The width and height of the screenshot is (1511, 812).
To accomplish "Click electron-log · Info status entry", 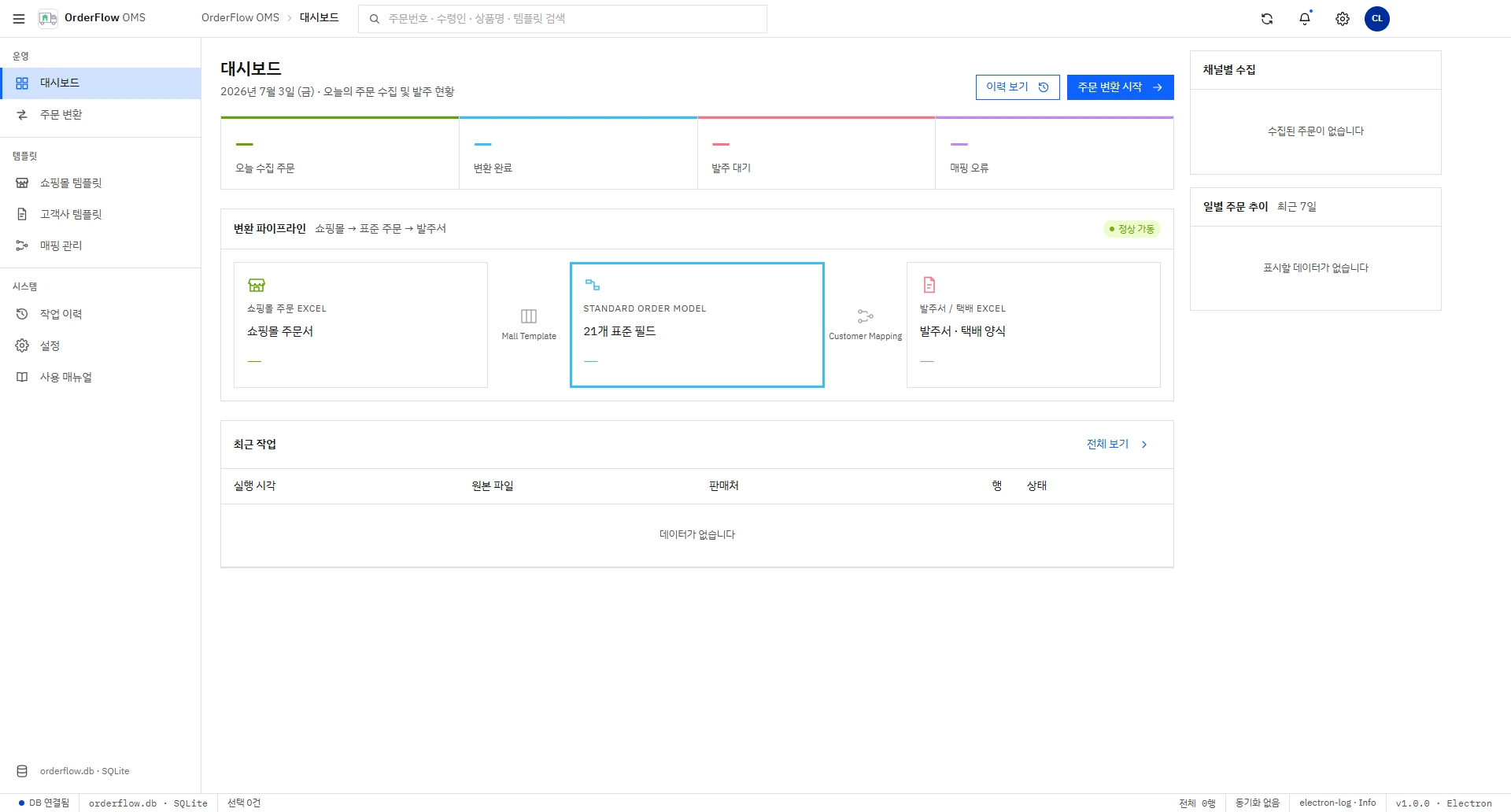I will (1338, 803).
